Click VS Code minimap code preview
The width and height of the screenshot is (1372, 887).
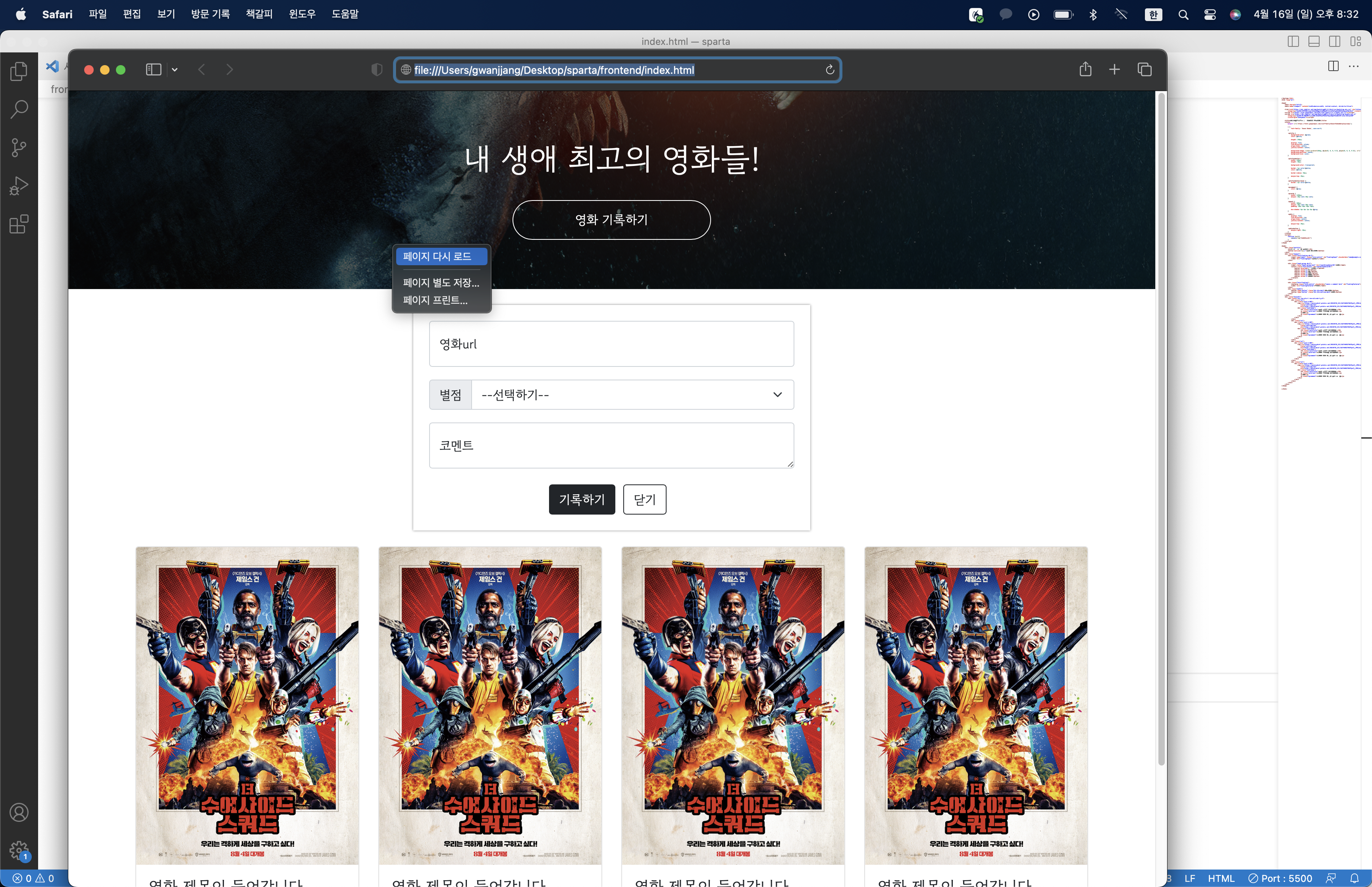point(1320,244)
